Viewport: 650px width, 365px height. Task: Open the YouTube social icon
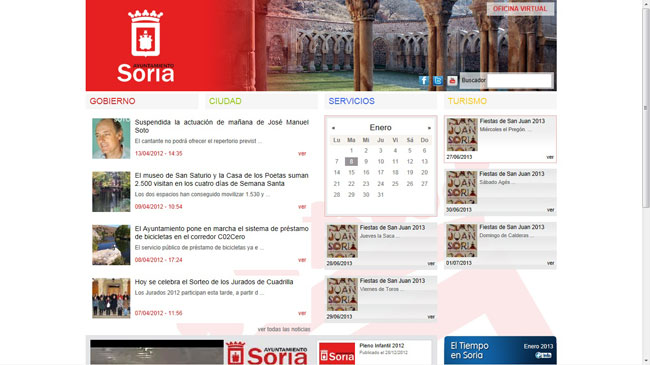click(452, 80)
